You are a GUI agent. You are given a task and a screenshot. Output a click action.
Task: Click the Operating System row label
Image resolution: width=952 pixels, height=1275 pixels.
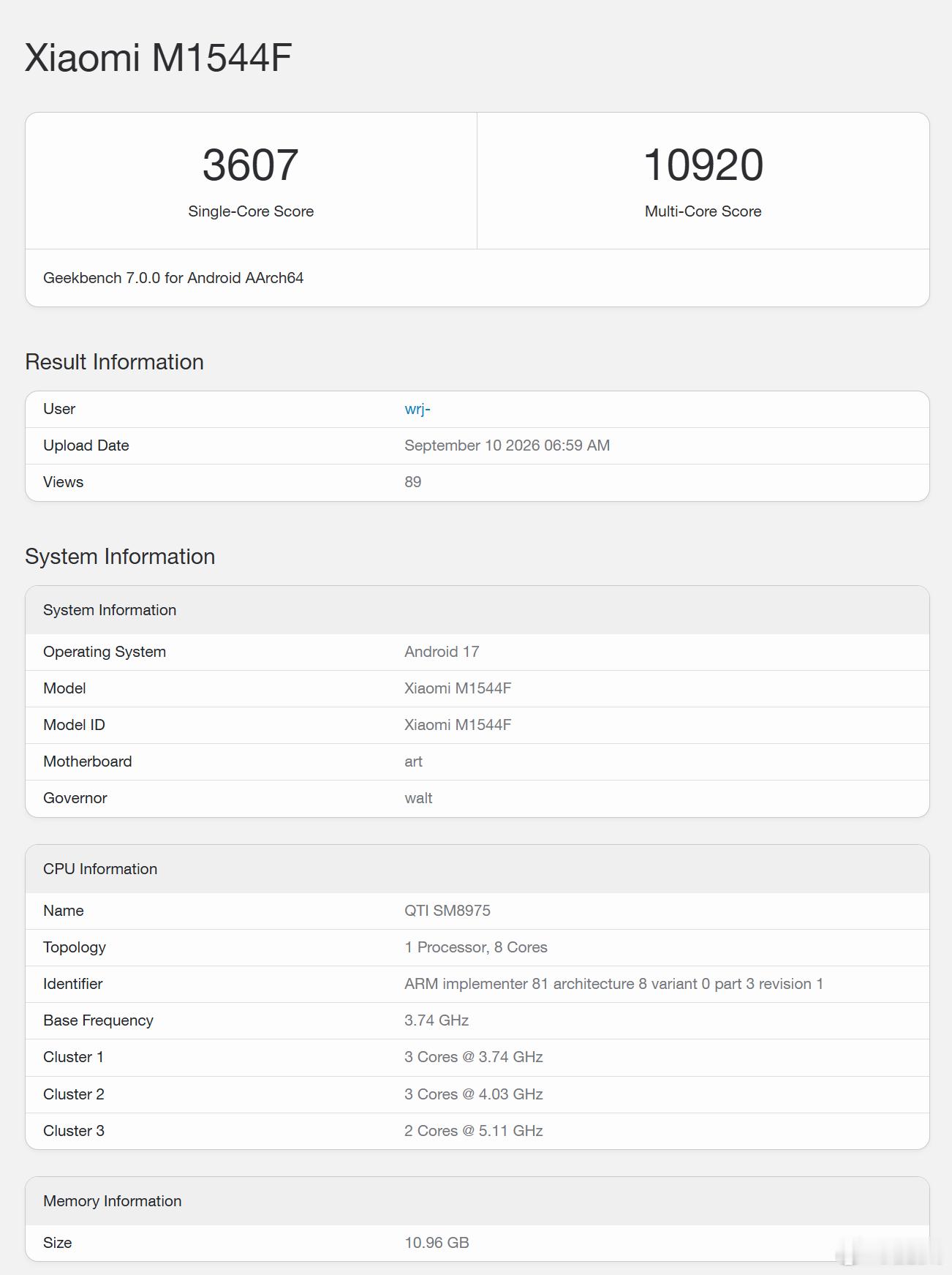pyautogui.click(x=105, y=652)
